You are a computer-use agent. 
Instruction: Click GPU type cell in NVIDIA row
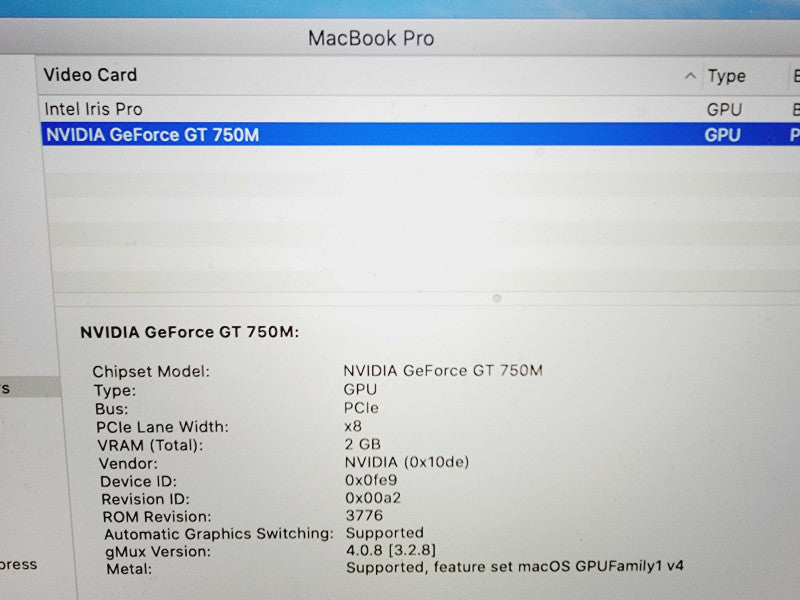pyautogui.click(x=722, y=135)
